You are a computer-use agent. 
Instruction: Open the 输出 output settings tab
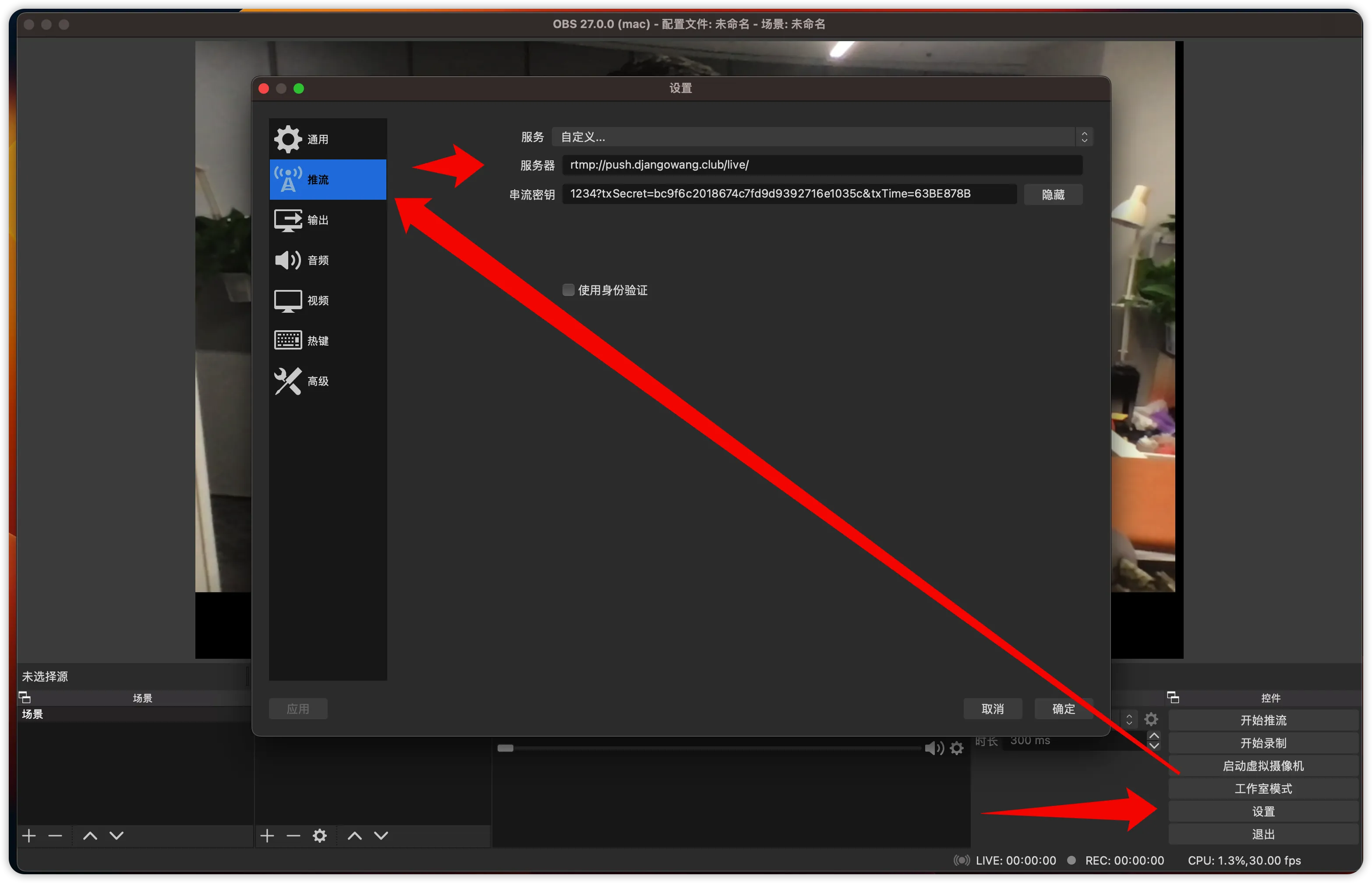pos(327,219)
